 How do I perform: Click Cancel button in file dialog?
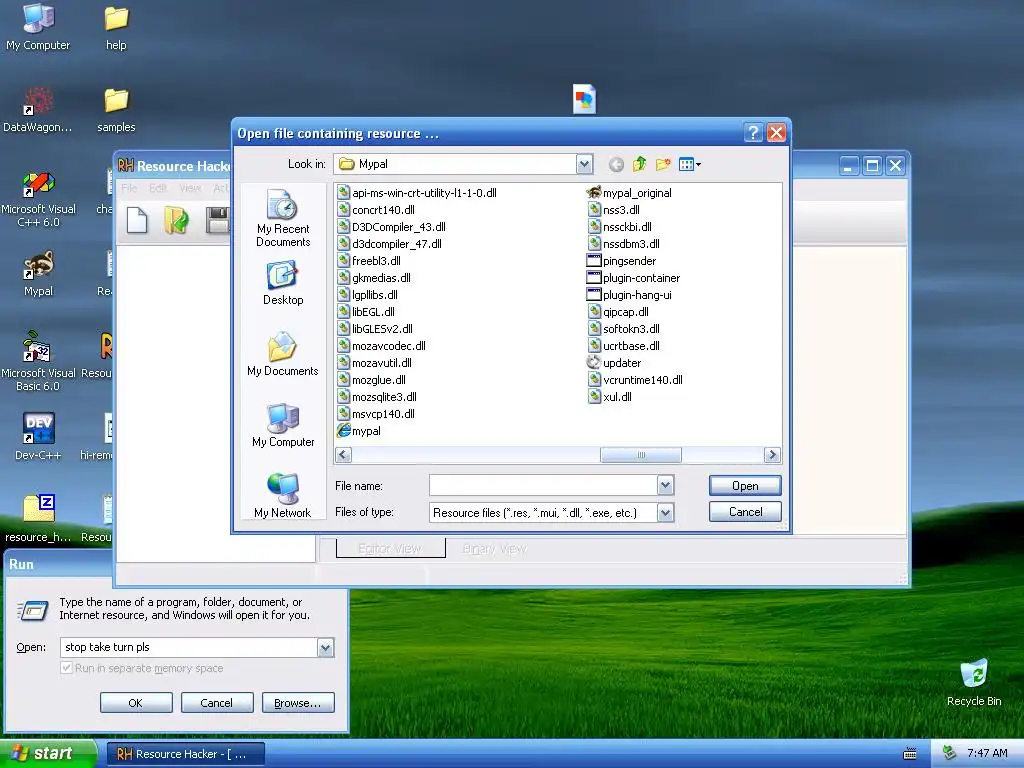[745, 511]
